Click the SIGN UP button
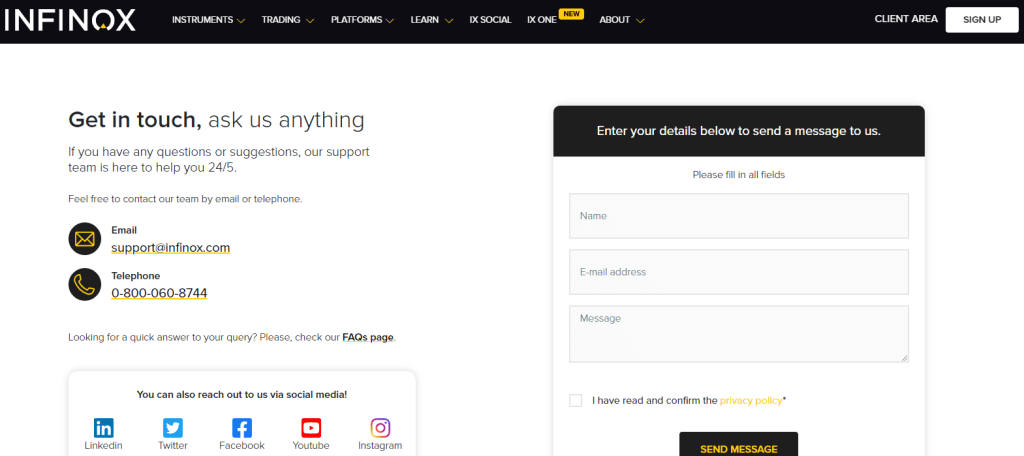 (982, 20)
